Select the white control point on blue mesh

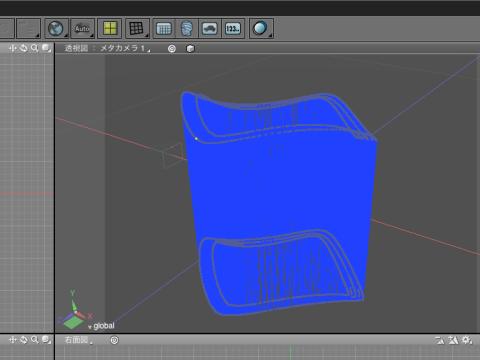coord(196,139)
